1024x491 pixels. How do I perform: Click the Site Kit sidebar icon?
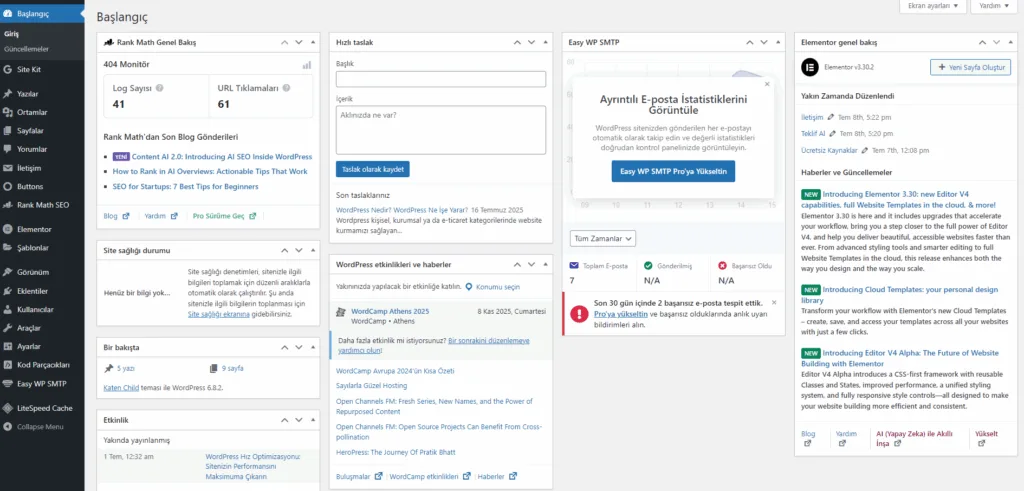(8, 70)
